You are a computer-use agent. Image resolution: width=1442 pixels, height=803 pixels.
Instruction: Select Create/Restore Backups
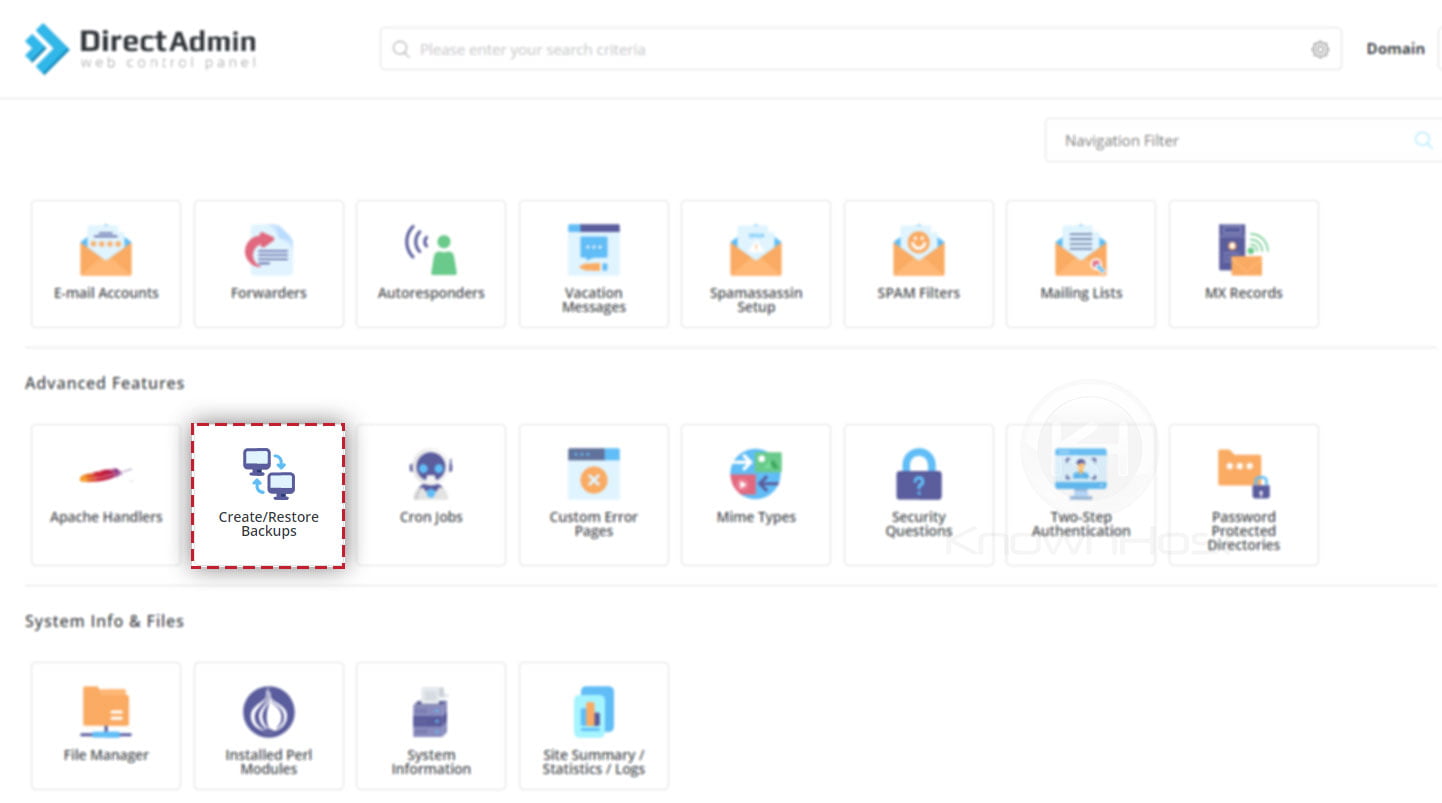[x=268, y=494]
